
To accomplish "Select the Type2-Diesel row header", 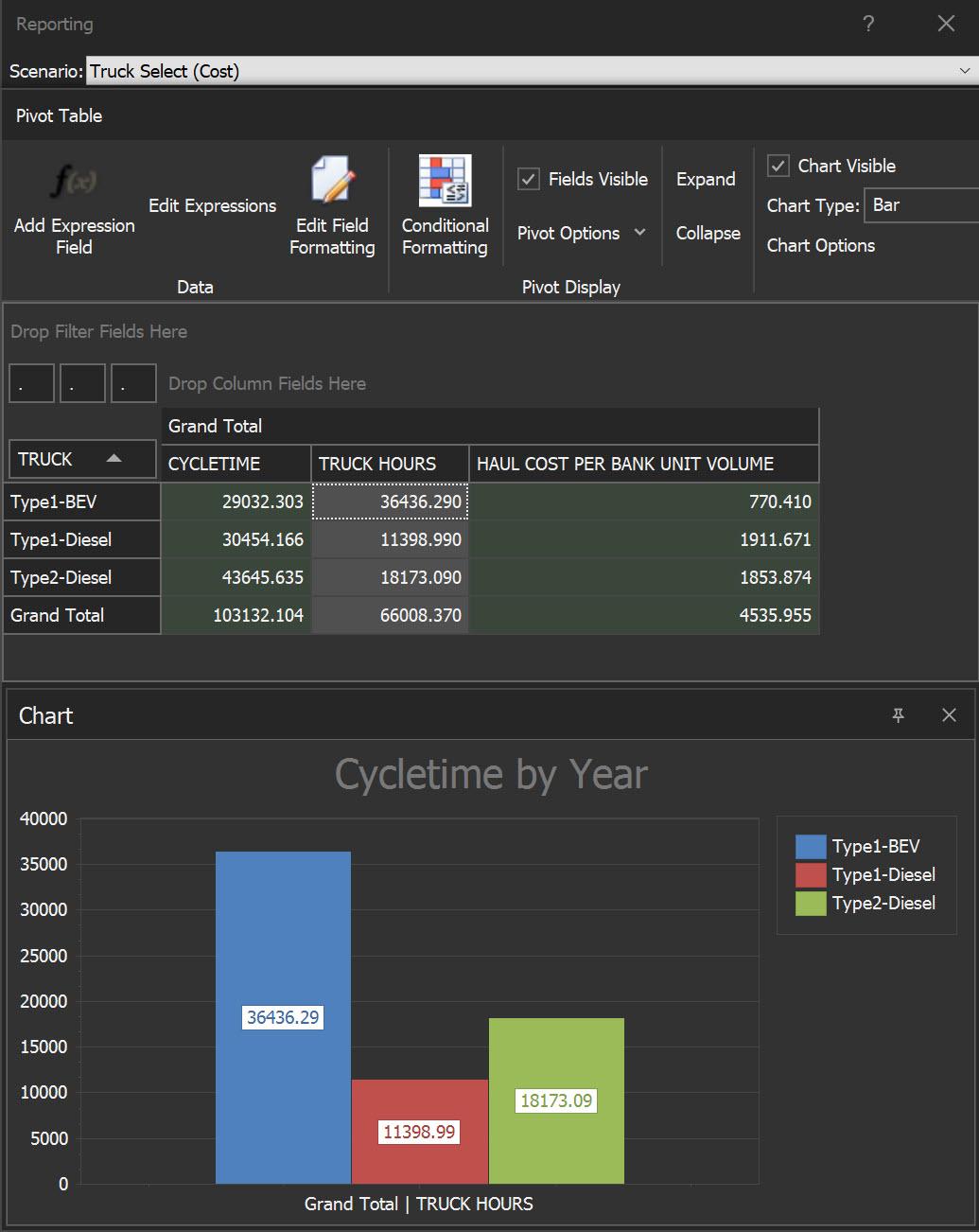I will point(84,577).
